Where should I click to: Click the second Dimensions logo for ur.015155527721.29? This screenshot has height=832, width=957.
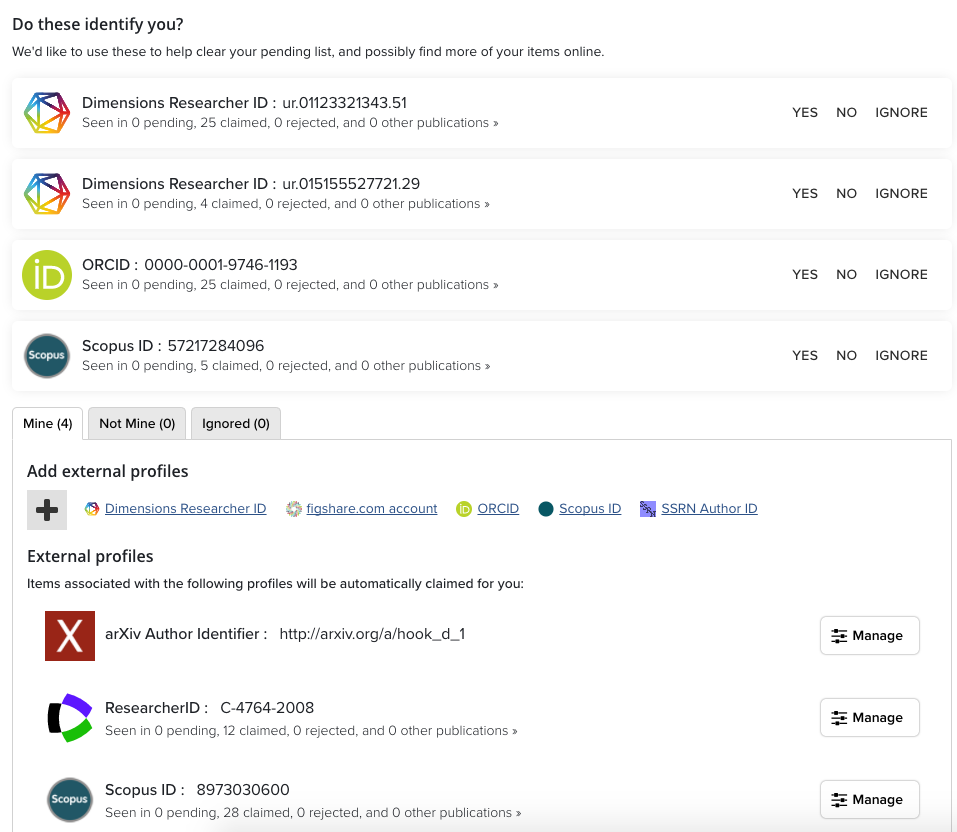point(47,194)
